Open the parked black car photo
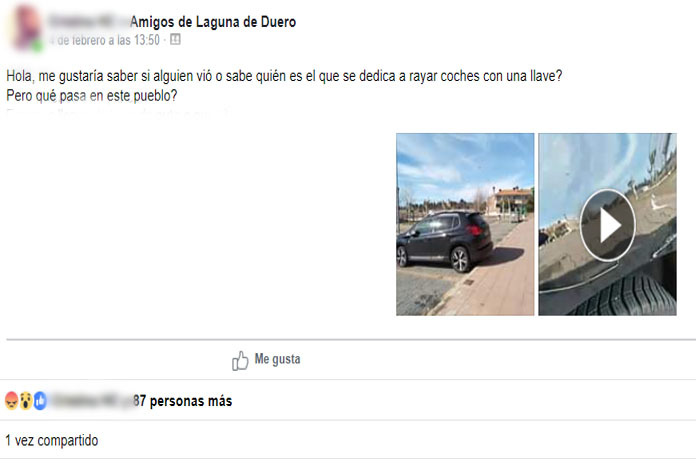The image size is (696, 464). coord(465,224)
